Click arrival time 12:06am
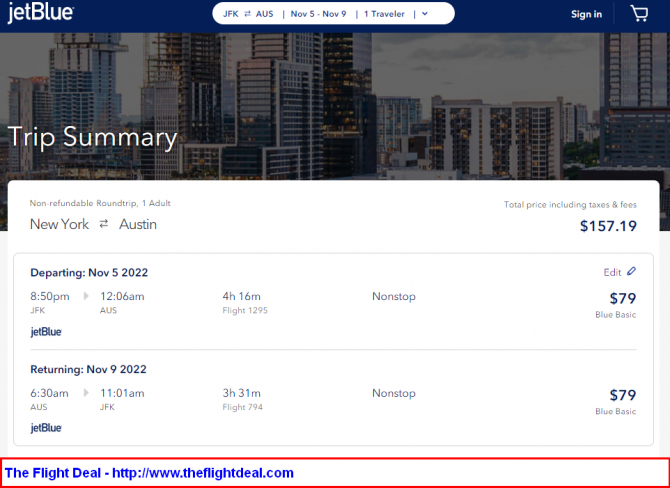Viewport: 670px width, 488px height. [x=122, y=296]
